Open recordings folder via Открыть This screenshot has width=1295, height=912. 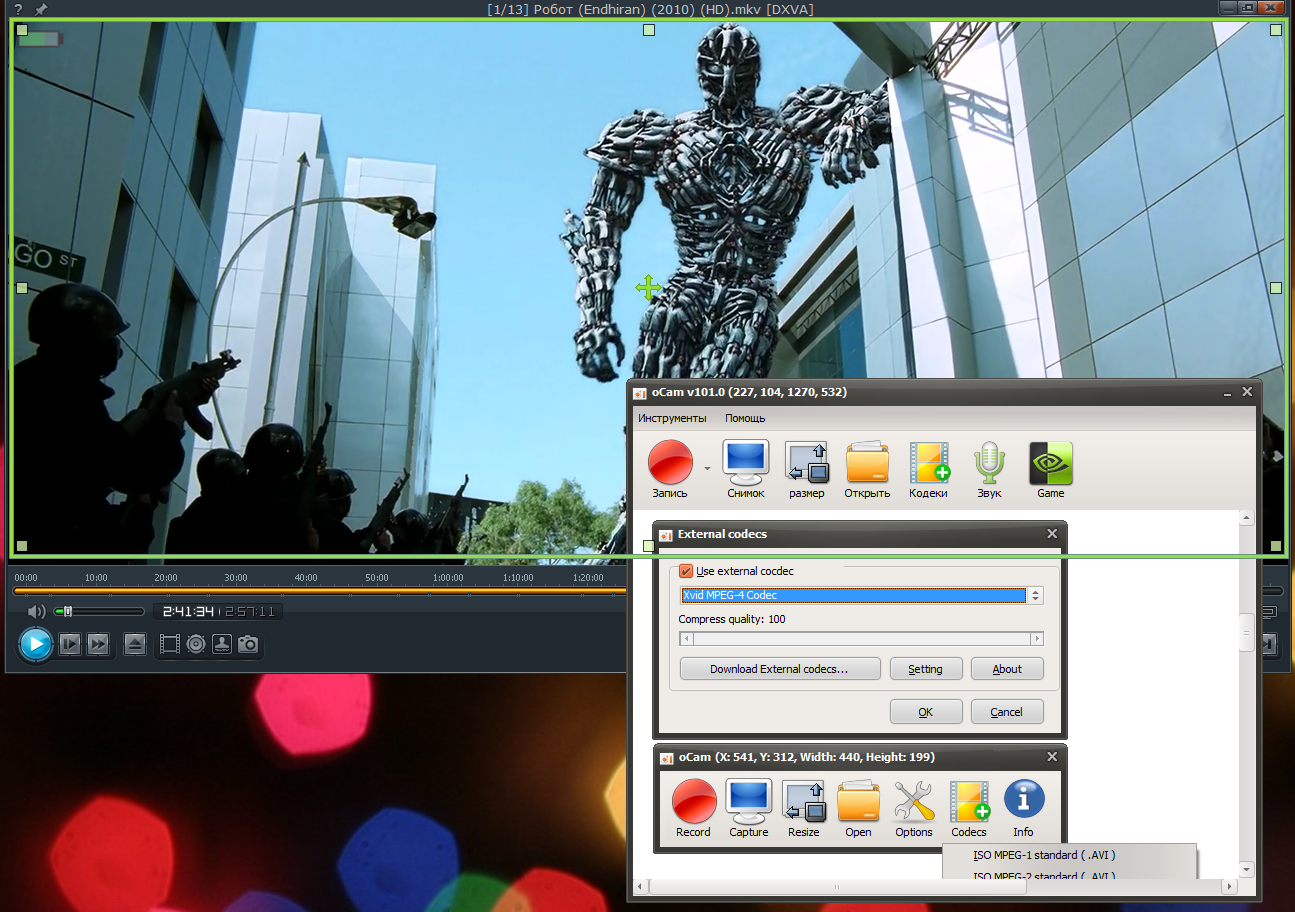coord(867,470)
